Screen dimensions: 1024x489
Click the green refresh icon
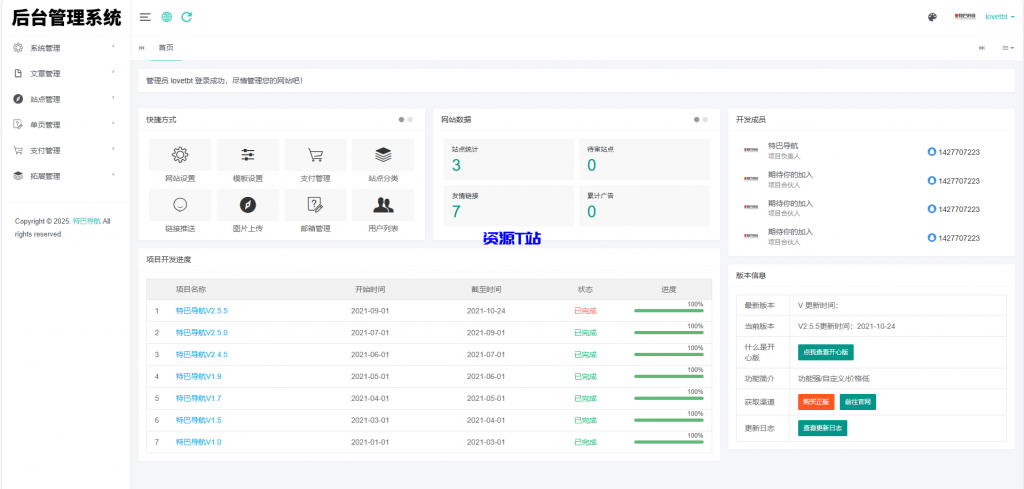click(187, 17)
